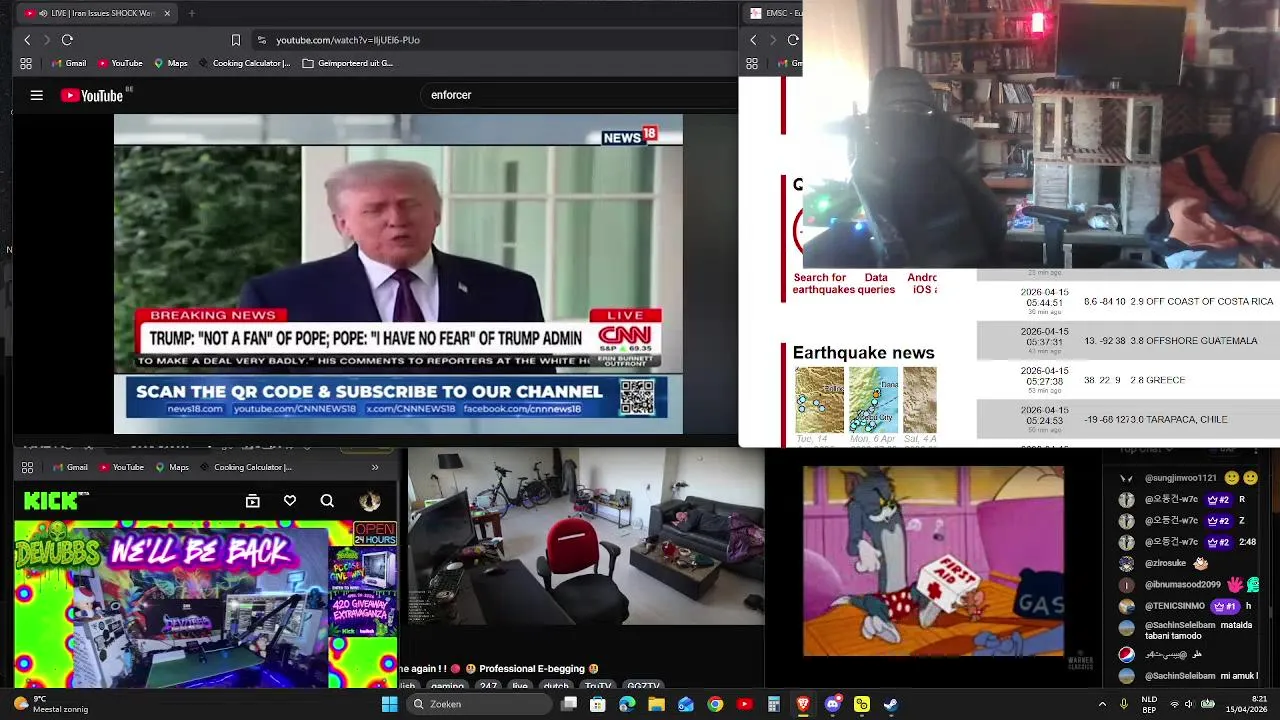Open Maps bookmark in Kick window
1280x720 pixels.
click(172, 467)
